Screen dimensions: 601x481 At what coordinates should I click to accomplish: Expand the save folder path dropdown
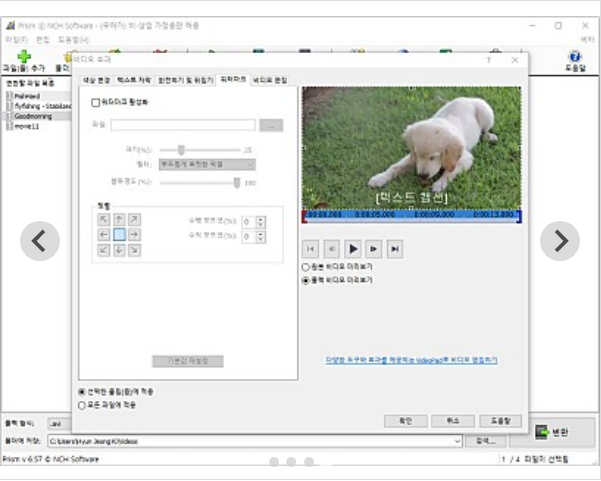[457, 441]
